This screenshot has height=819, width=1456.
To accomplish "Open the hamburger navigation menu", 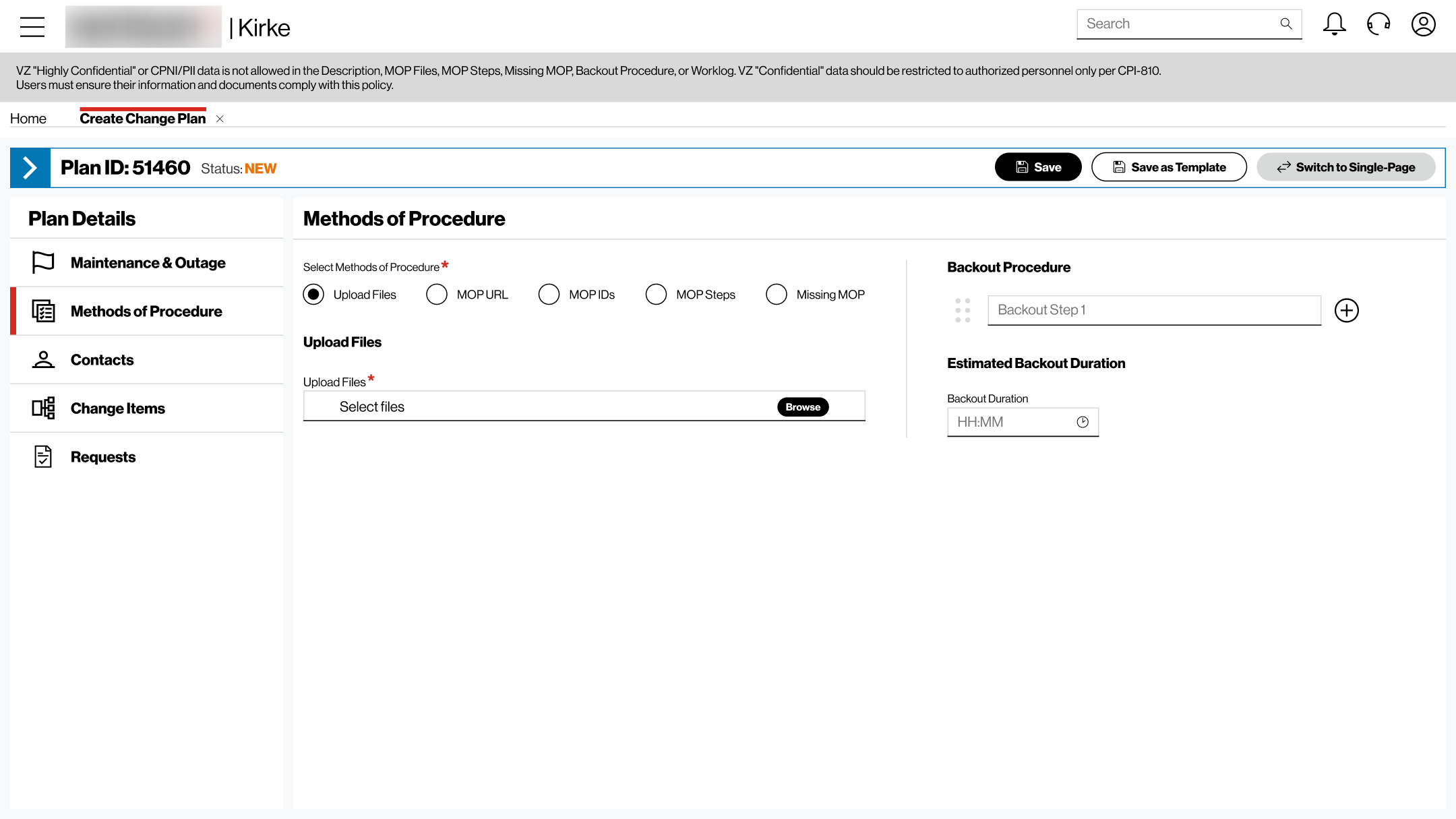I will (32, 27).
